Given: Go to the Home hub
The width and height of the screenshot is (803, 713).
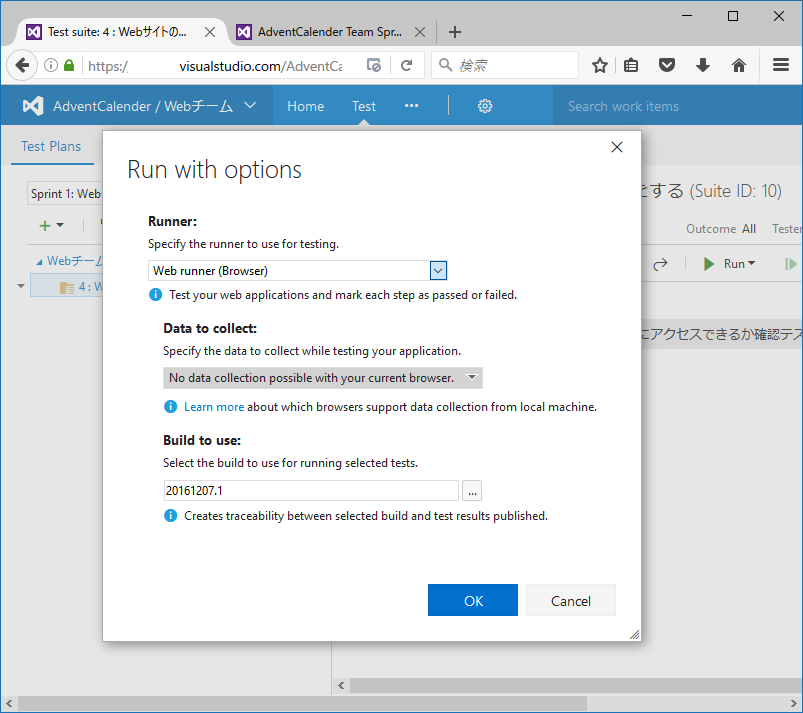Looking at the screenshot, I should 305,106.
